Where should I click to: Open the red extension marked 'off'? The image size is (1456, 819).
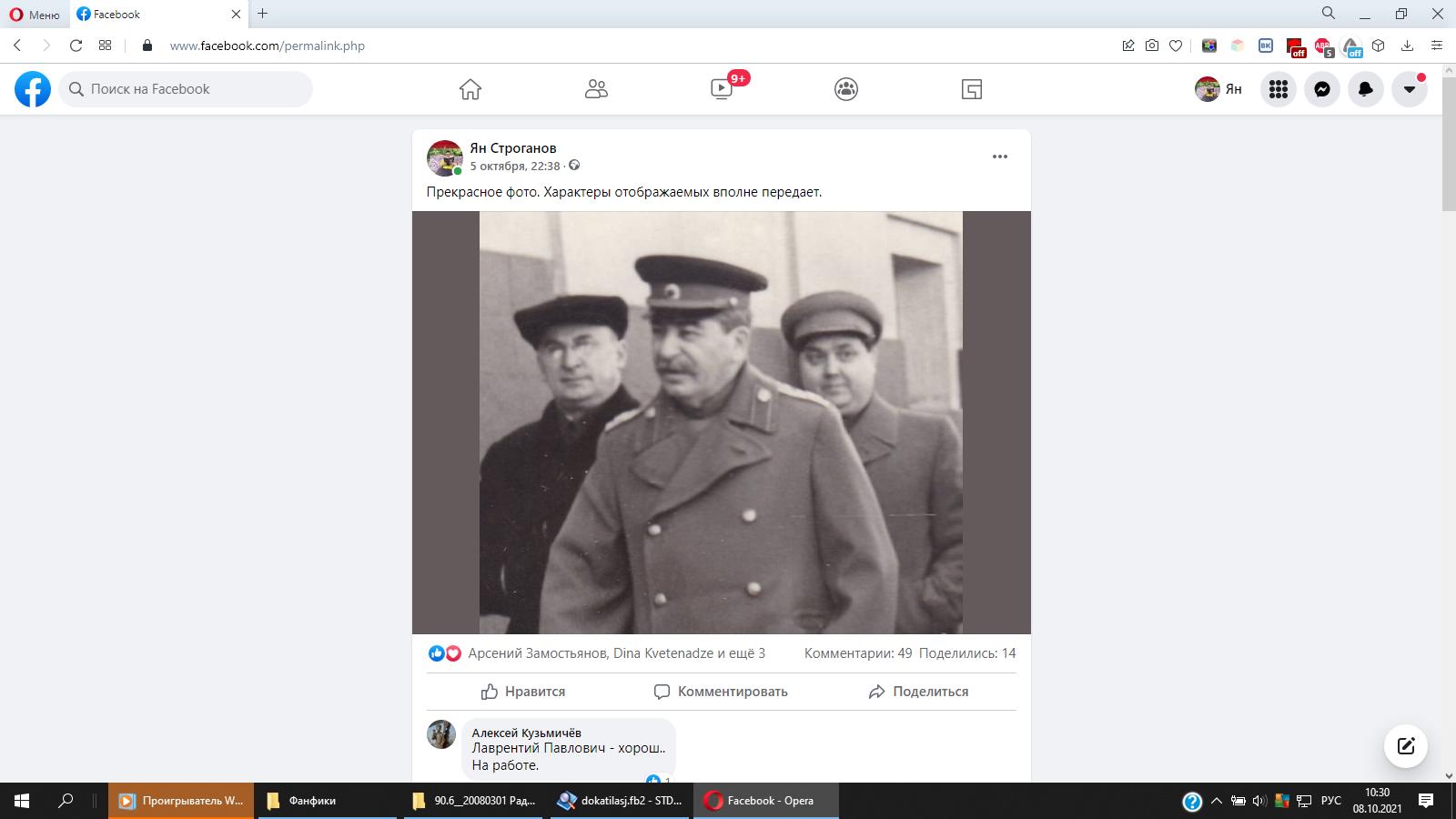[1296, 46]
